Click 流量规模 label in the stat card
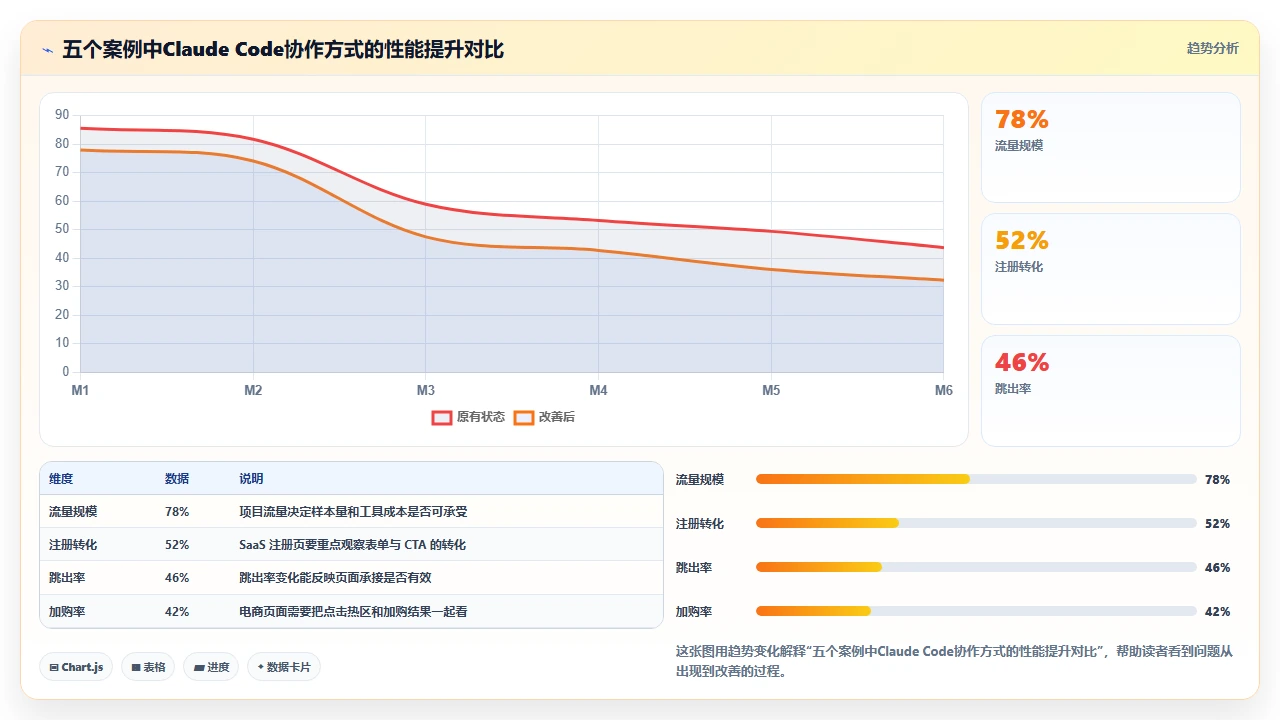Viewport: 1280px width, 720px height. [1019, 146]
